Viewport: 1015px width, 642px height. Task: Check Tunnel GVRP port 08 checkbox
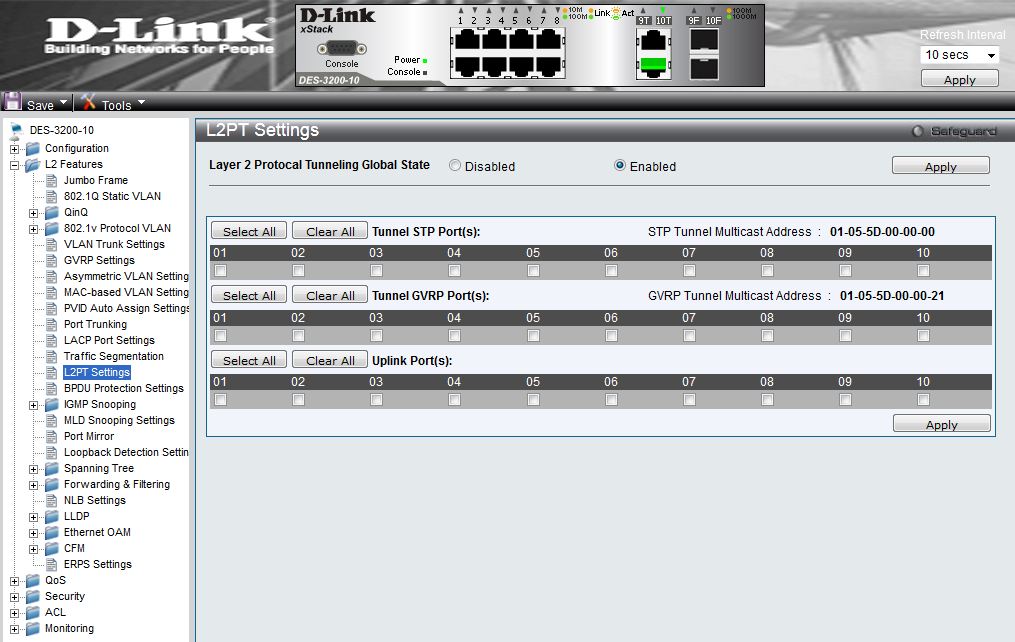[768, 335]
